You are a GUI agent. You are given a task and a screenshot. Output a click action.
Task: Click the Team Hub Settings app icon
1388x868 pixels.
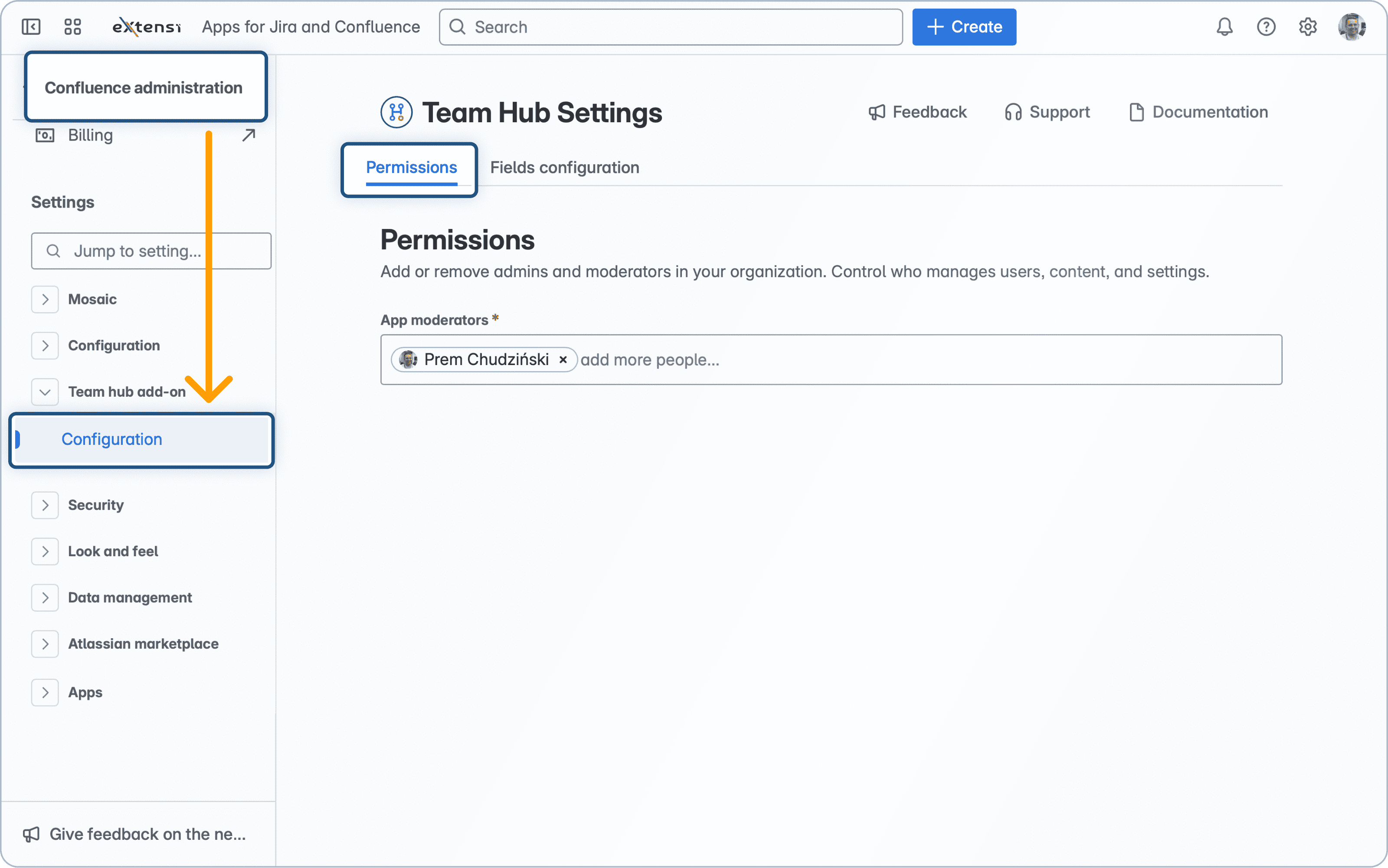[x=396, y=112]
